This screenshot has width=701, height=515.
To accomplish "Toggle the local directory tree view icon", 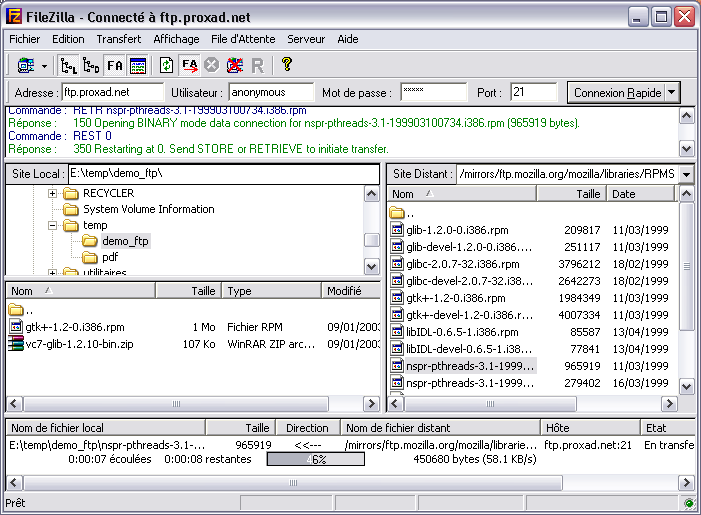I will tap(68, 66).
